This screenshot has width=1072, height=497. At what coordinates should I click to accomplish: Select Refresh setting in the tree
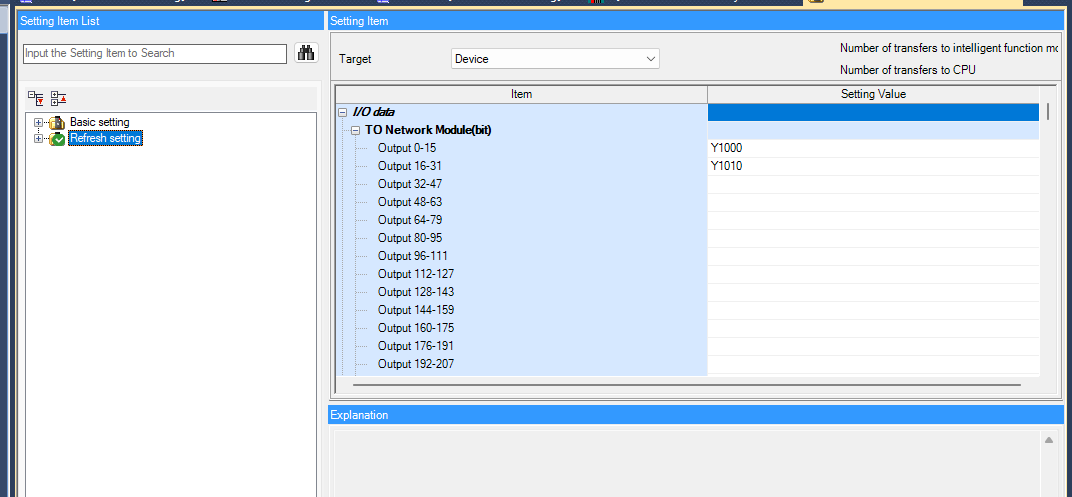(105, 139)
